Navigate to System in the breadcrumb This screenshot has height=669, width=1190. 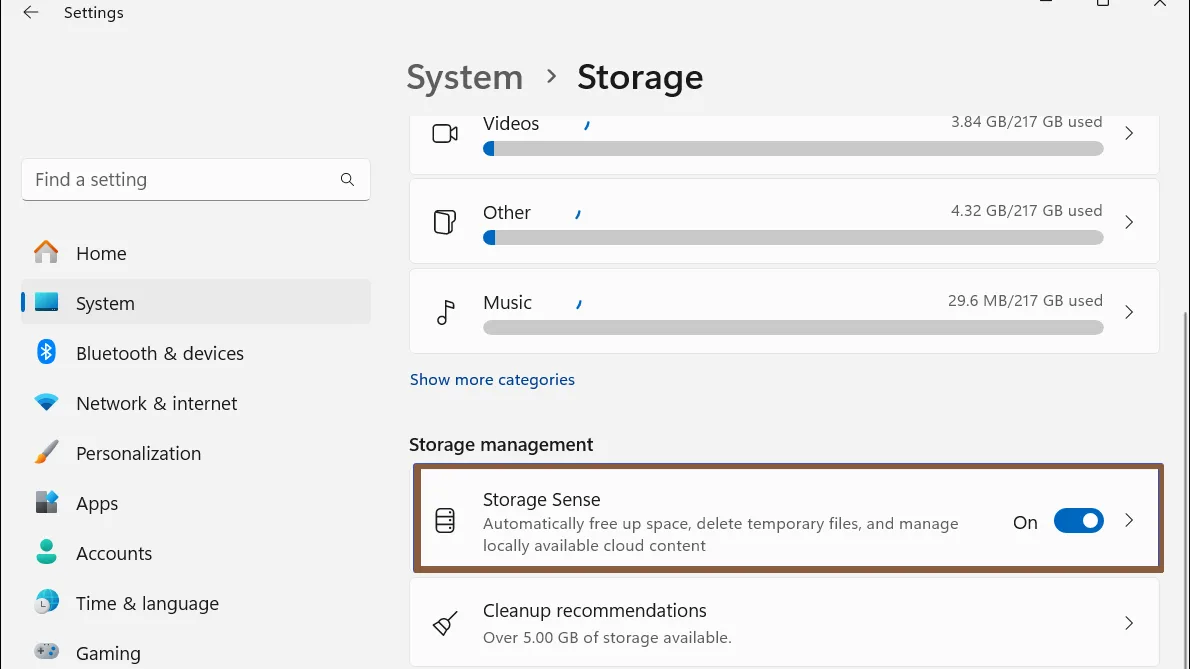click(464, 77)
